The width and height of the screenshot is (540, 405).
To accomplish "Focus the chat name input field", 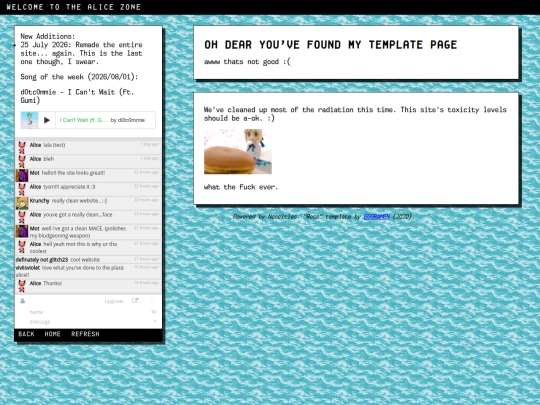I will coord(88,312).
